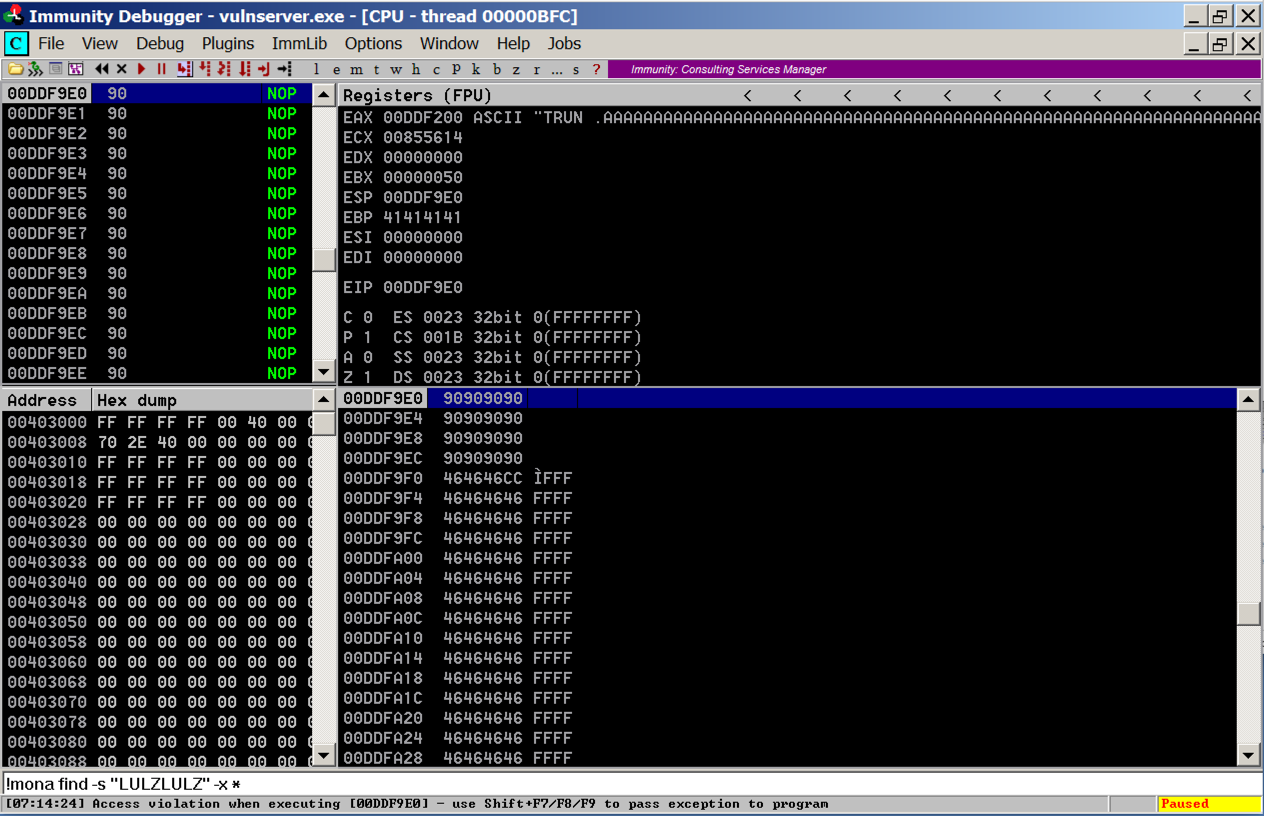Click the Step over toolbar icon
Screen dimensions: 1264x816
(x=205, y=69)
